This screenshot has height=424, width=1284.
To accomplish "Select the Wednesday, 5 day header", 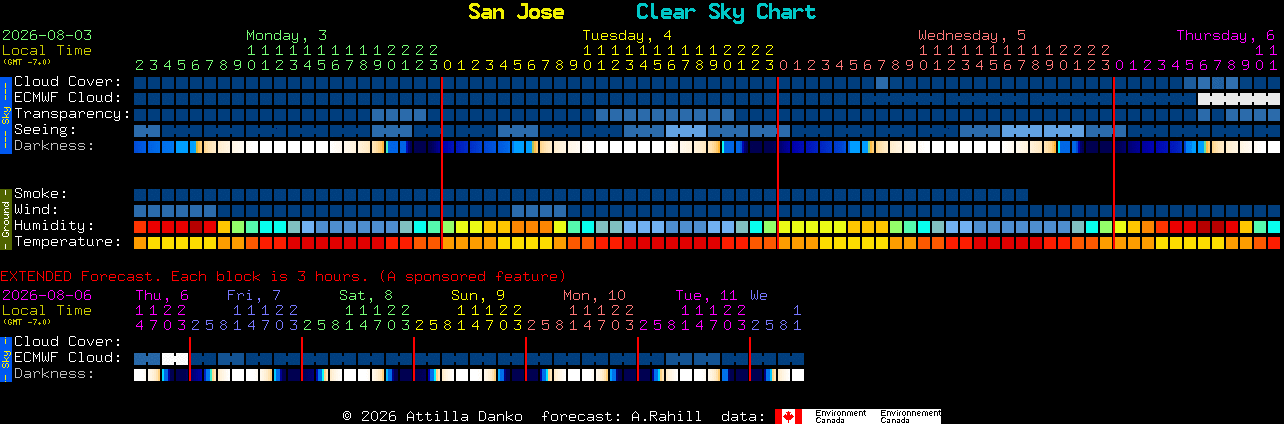I will click(x=972, y=35).
